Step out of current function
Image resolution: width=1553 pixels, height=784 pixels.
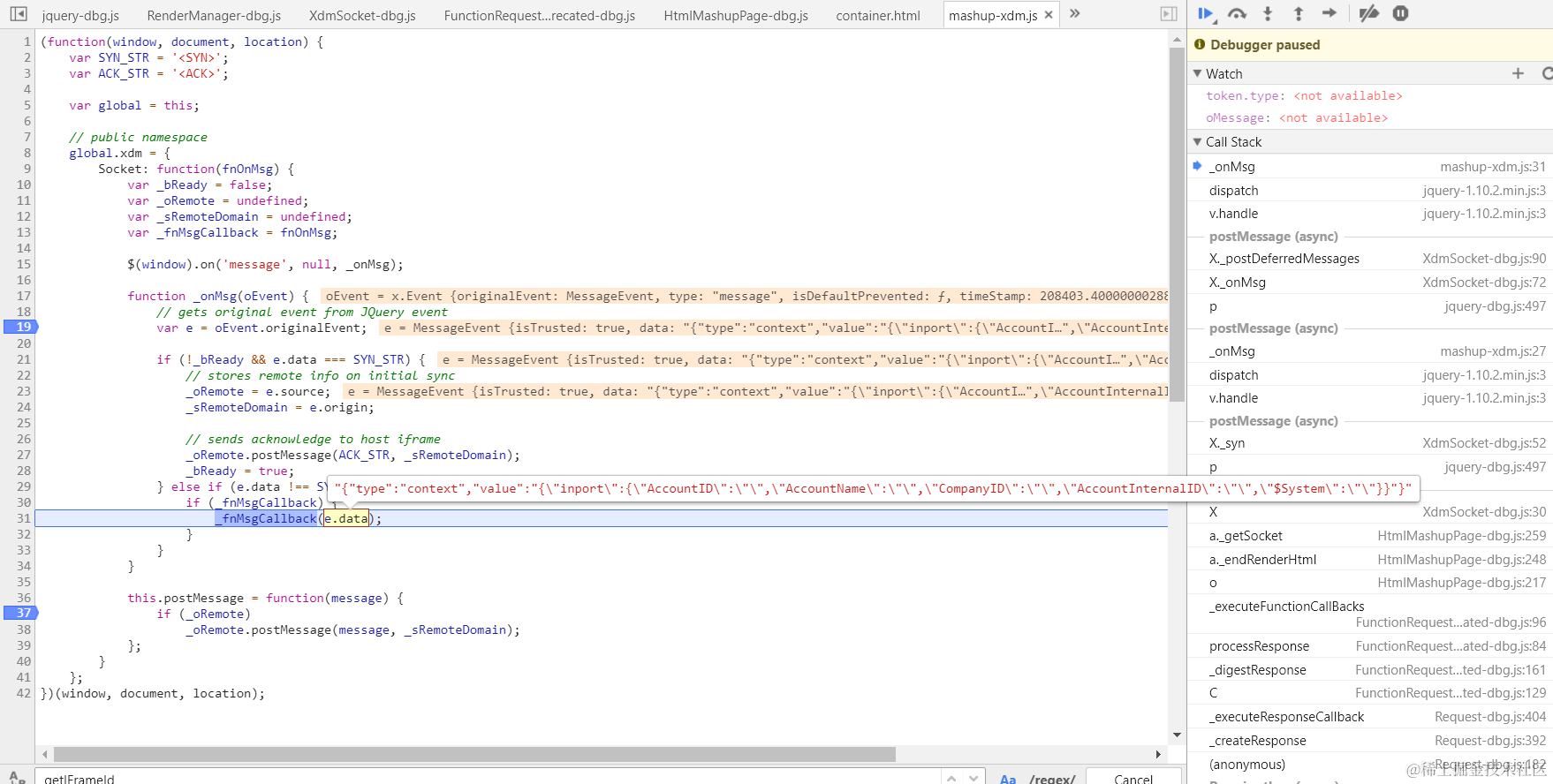pyautogui.click(x=1299, y=13)
